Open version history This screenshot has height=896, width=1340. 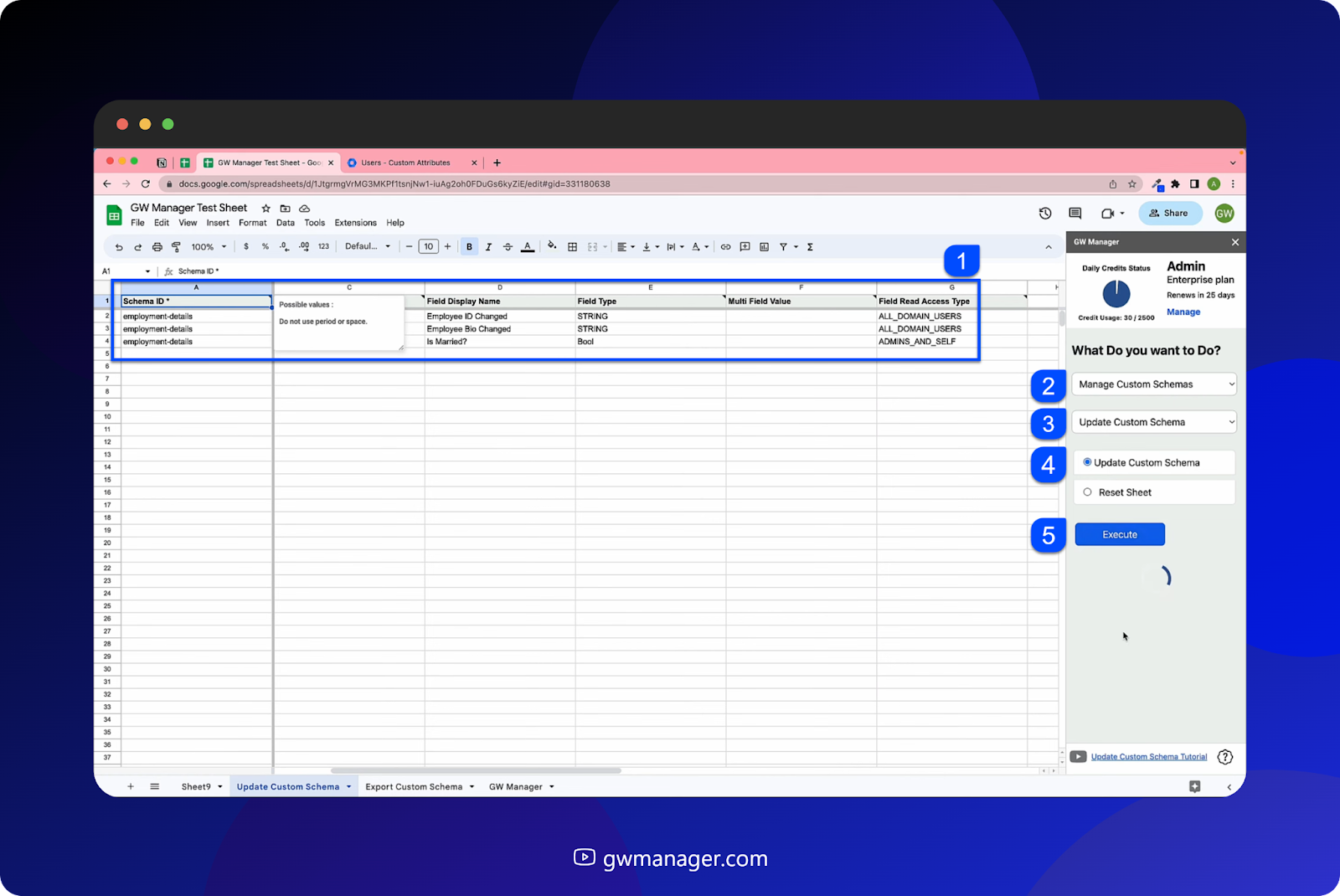[1044, 213]
